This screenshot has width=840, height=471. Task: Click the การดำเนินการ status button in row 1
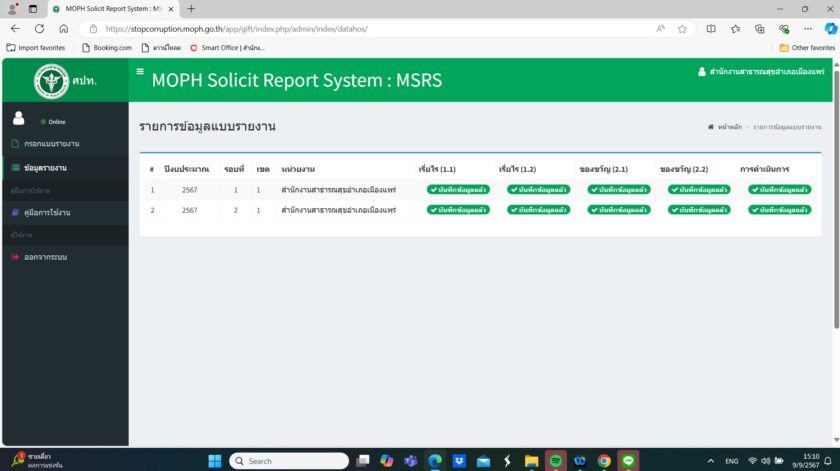pyautogui.click(x=779, y=190)
